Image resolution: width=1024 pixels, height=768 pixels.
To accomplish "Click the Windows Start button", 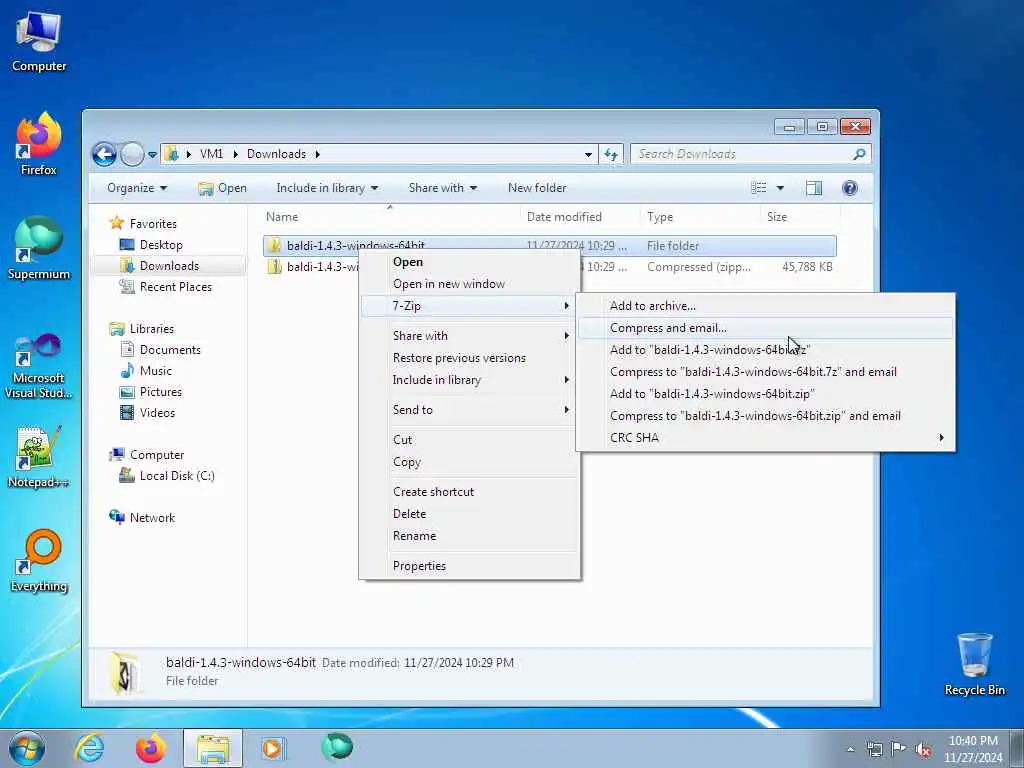I will click(x=27, y=748).
